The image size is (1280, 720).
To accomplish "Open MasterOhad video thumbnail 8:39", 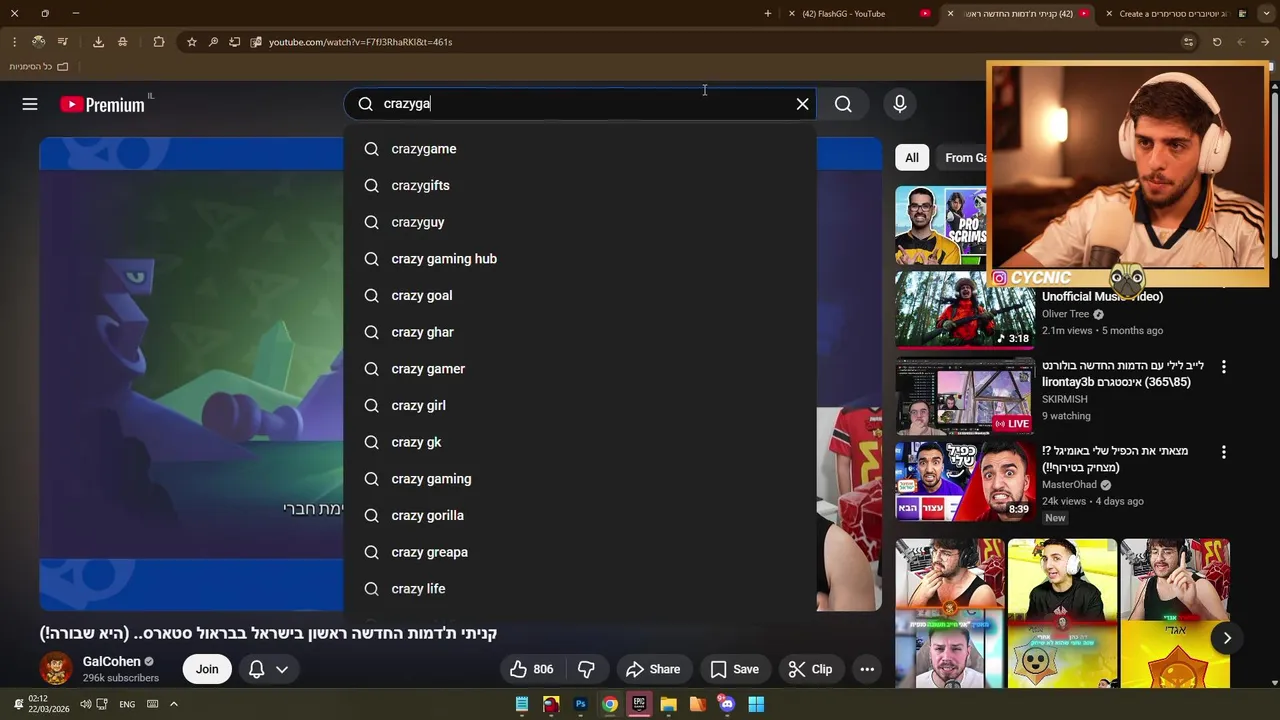I will (964, 481).
